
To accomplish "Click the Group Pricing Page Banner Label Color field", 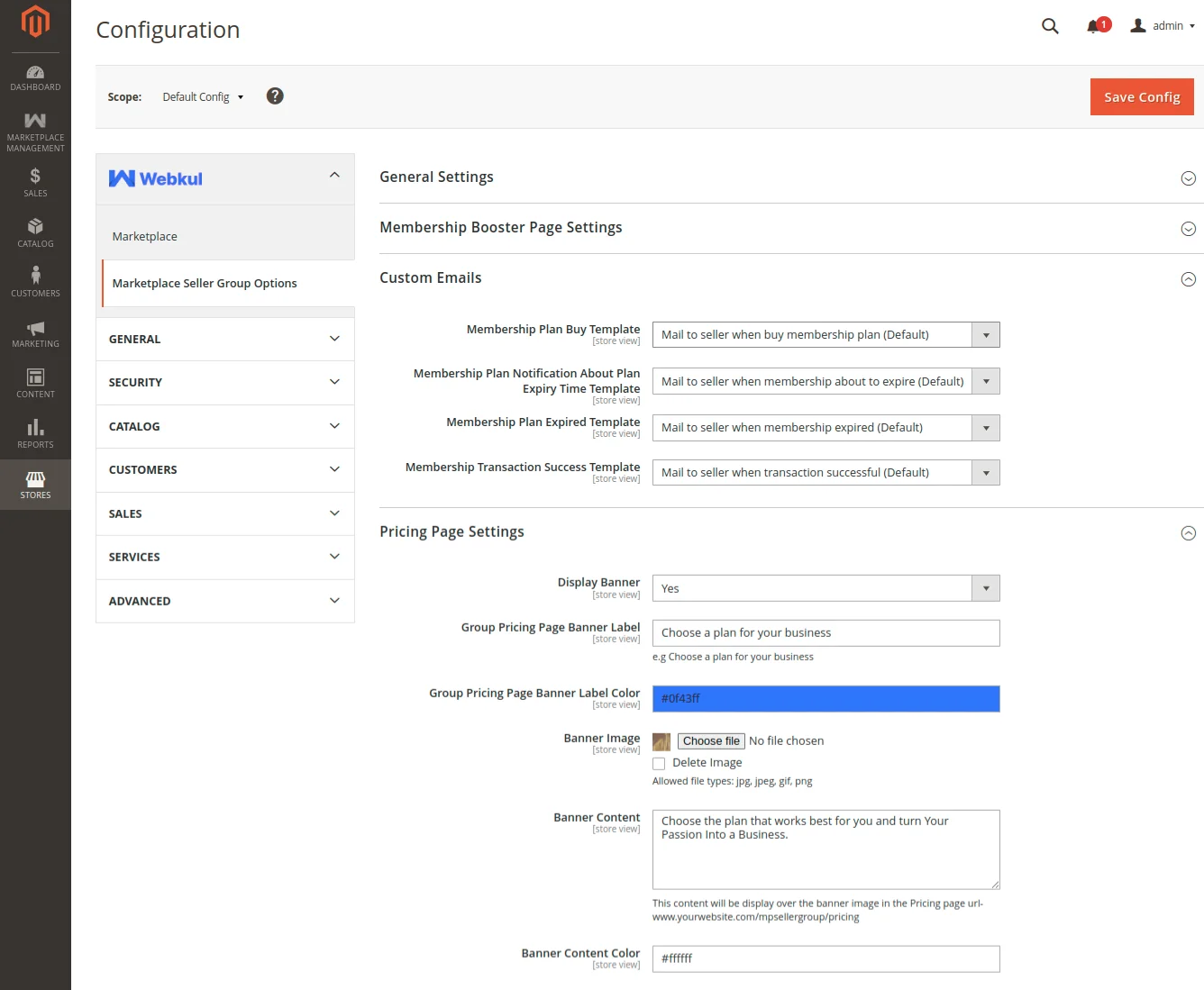I will (825, 698).
